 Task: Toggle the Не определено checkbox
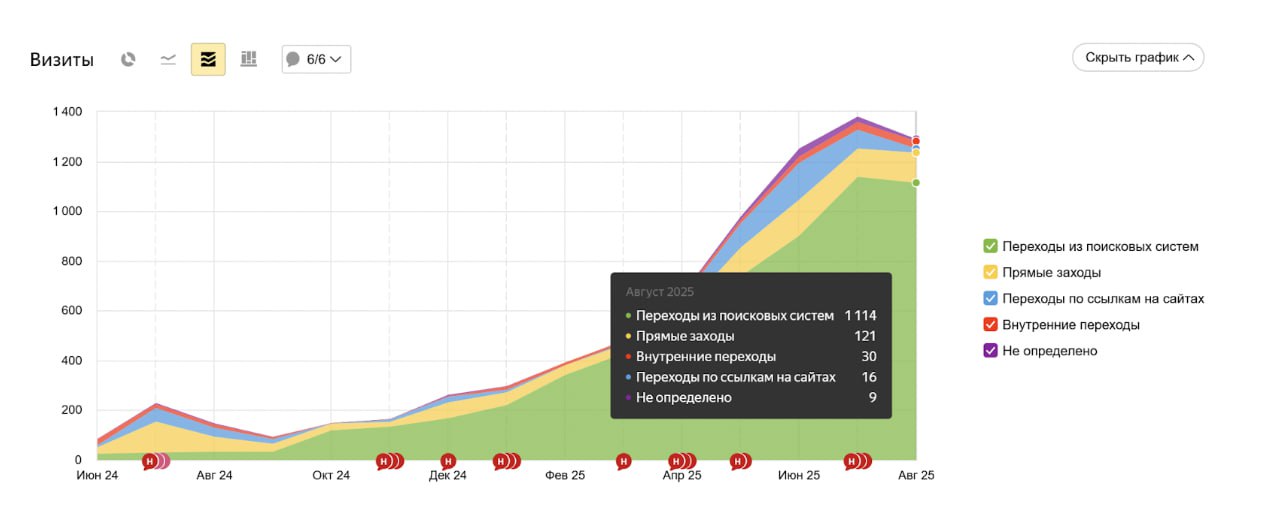(x=990, y=351)
